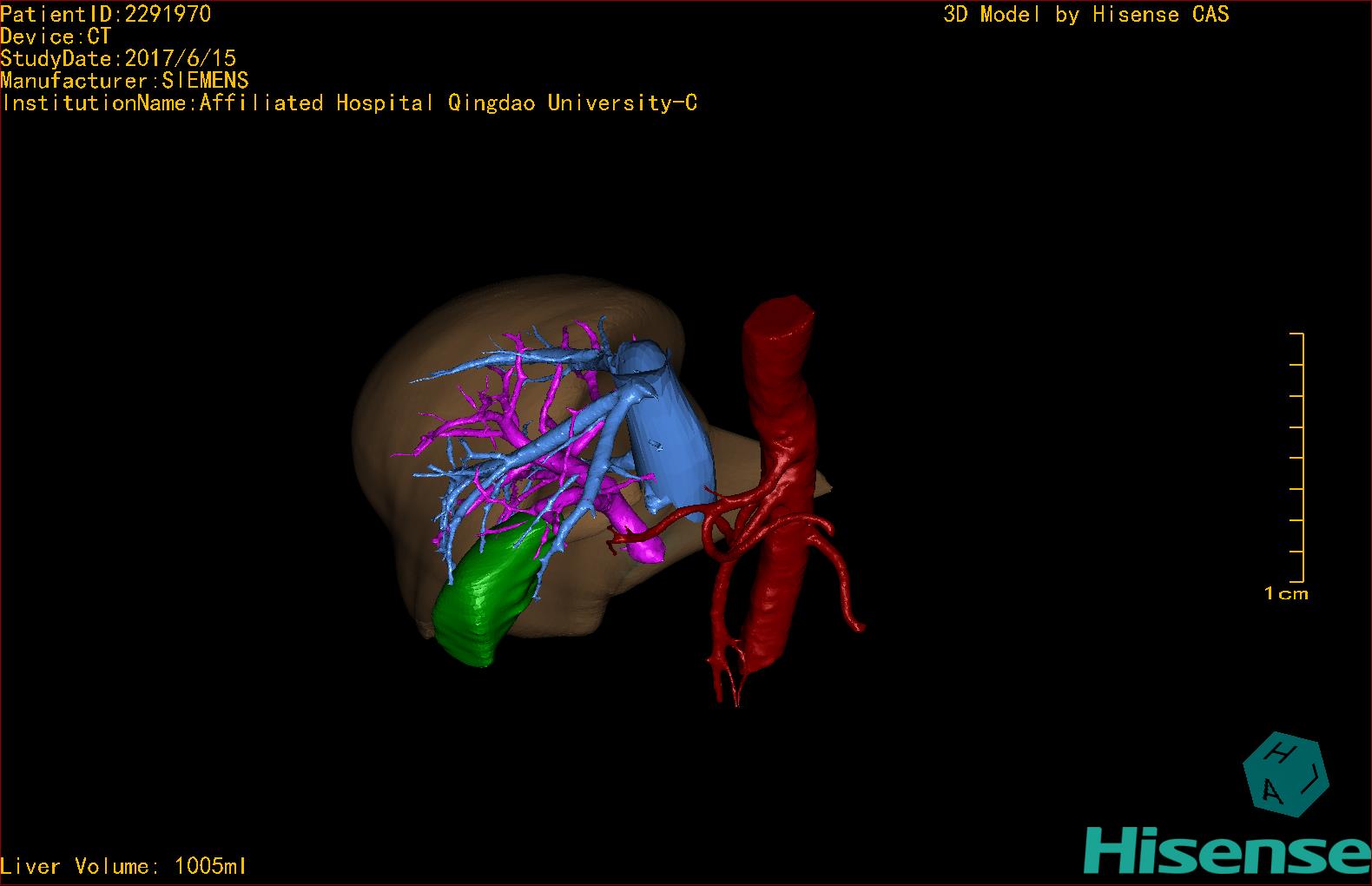Screen dimensions: 1372x886
Task: Click the Liver Volume 1005ml readout
Action: (124, 866)
